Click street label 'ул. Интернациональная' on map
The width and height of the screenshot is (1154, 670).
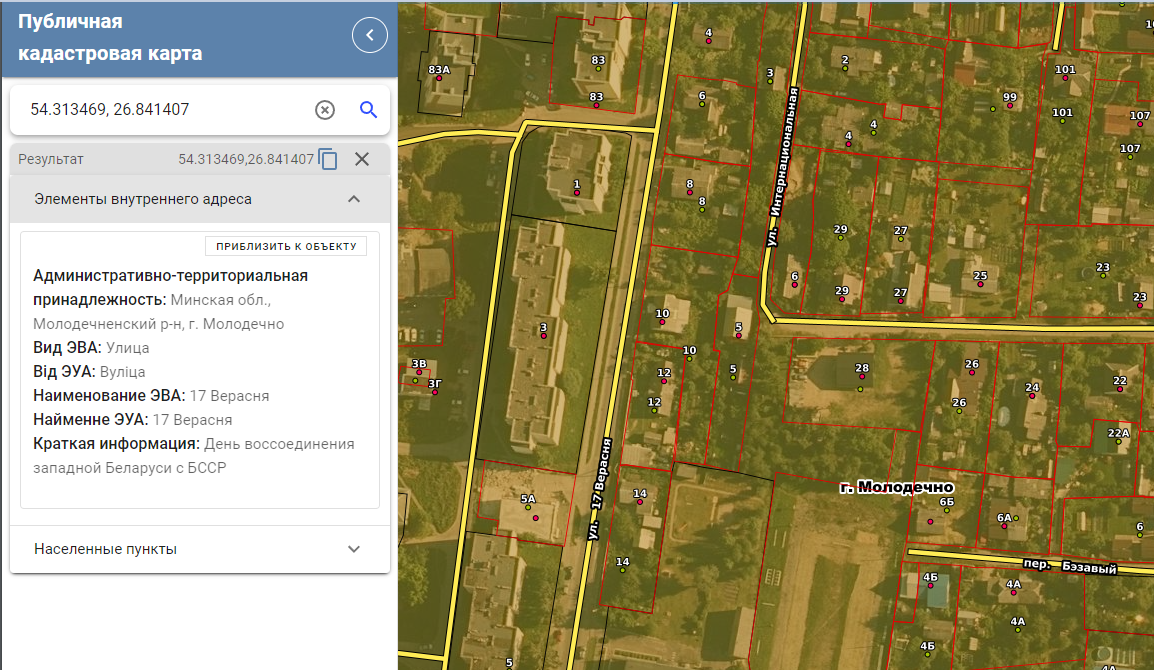click(x=782, y=166)
